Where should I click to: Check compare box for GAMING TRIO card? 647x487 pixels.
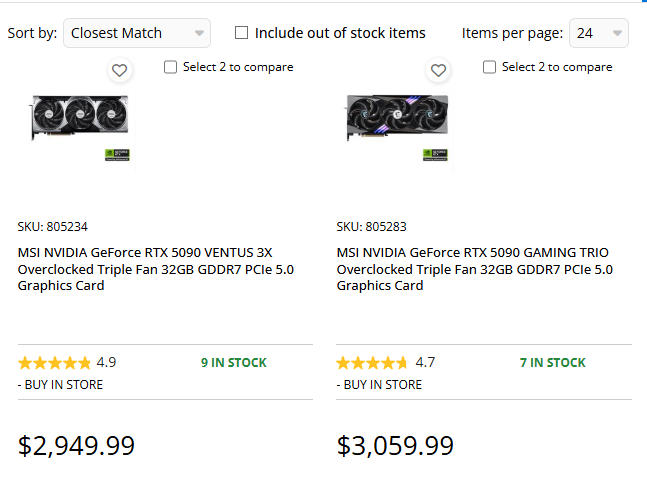[489, 67]
